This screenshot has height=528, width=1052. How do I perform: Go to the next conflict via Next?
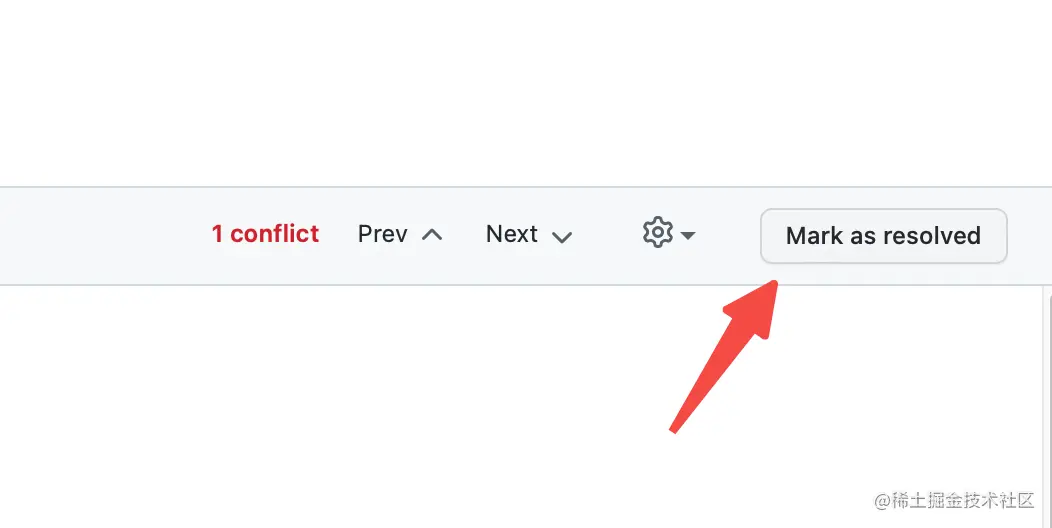529,234
